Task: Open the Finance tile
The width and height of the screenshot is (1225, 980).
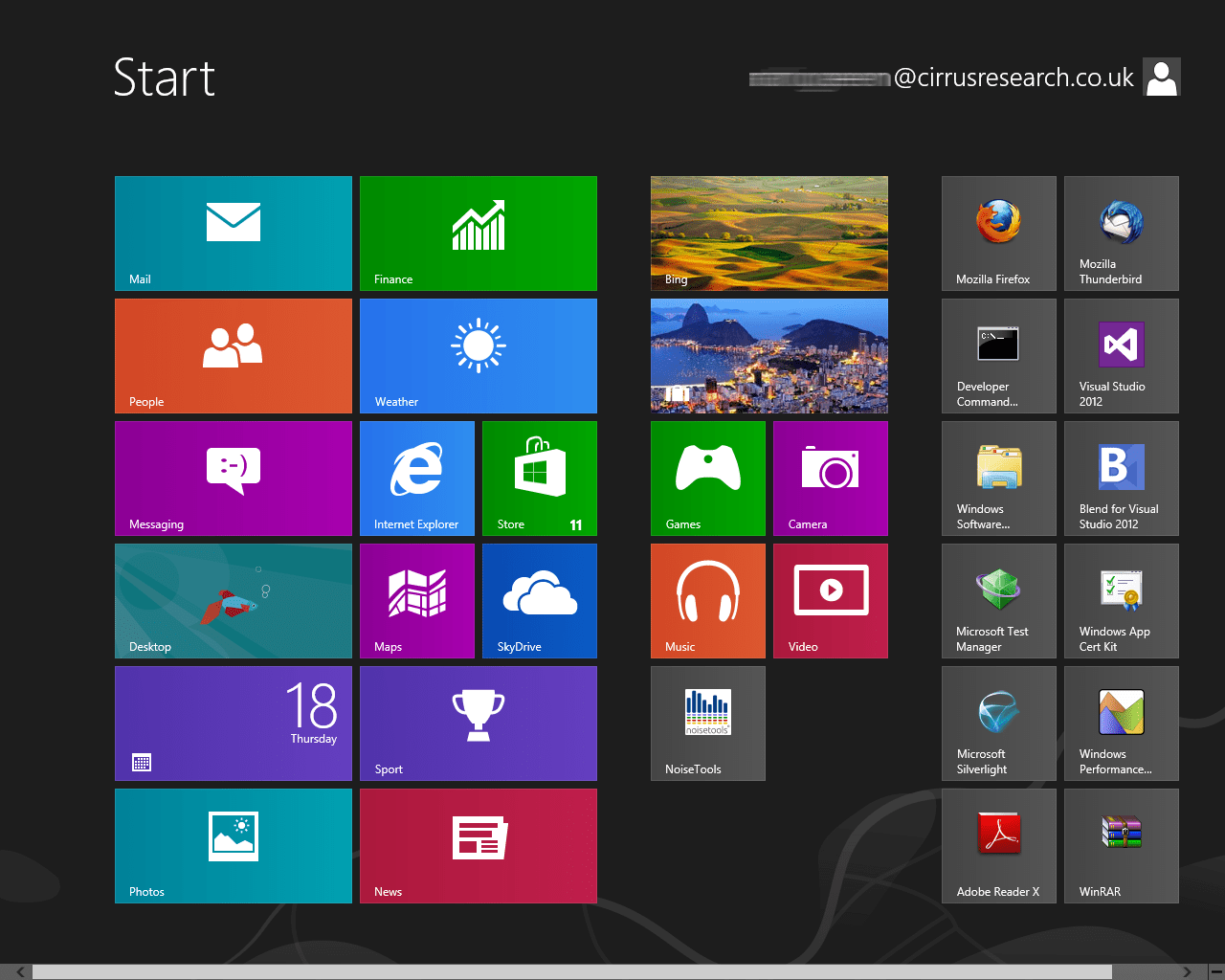Action: point(479,234)
